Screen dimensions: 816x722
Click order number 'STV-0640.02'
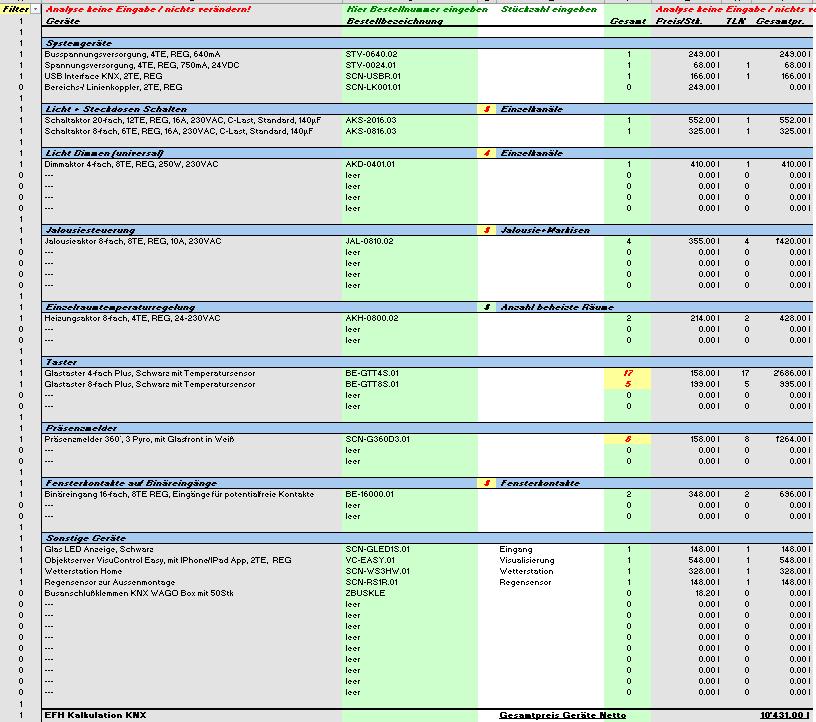click(371, 54)
